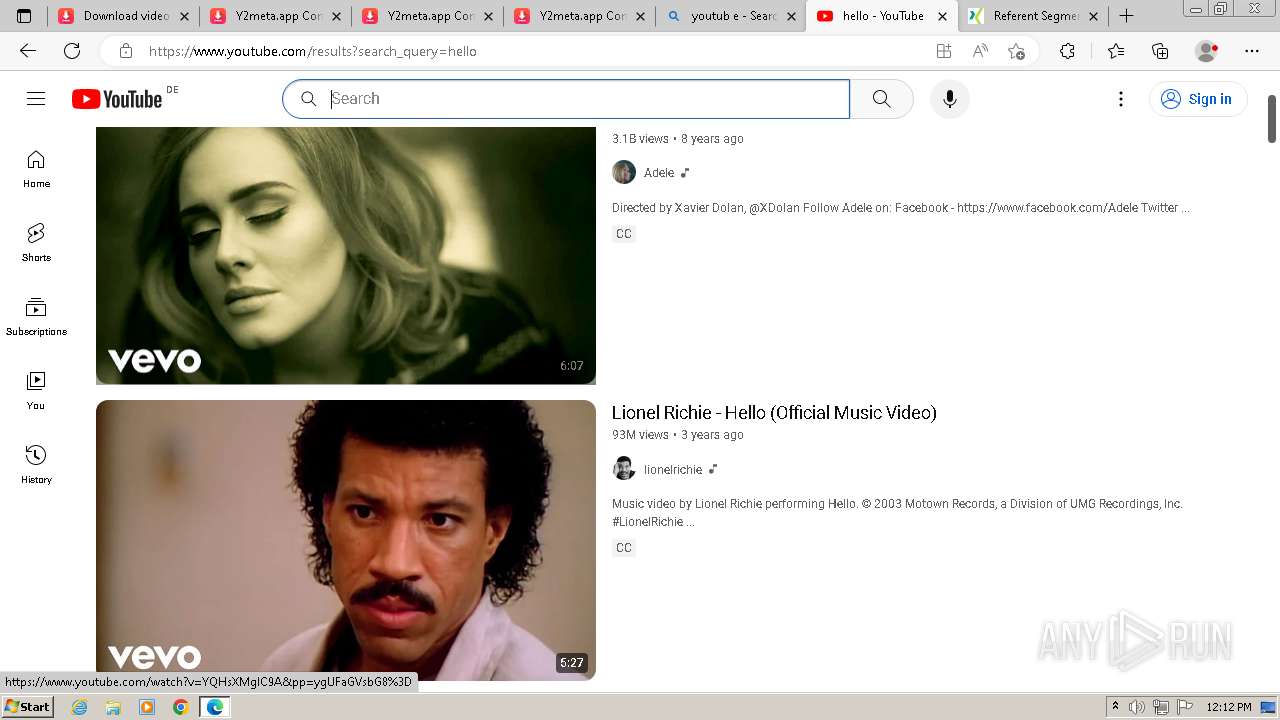Open You section in sidebar
Screen dimensions: 1280x720
pyautogui.click(x=36, y=392)
